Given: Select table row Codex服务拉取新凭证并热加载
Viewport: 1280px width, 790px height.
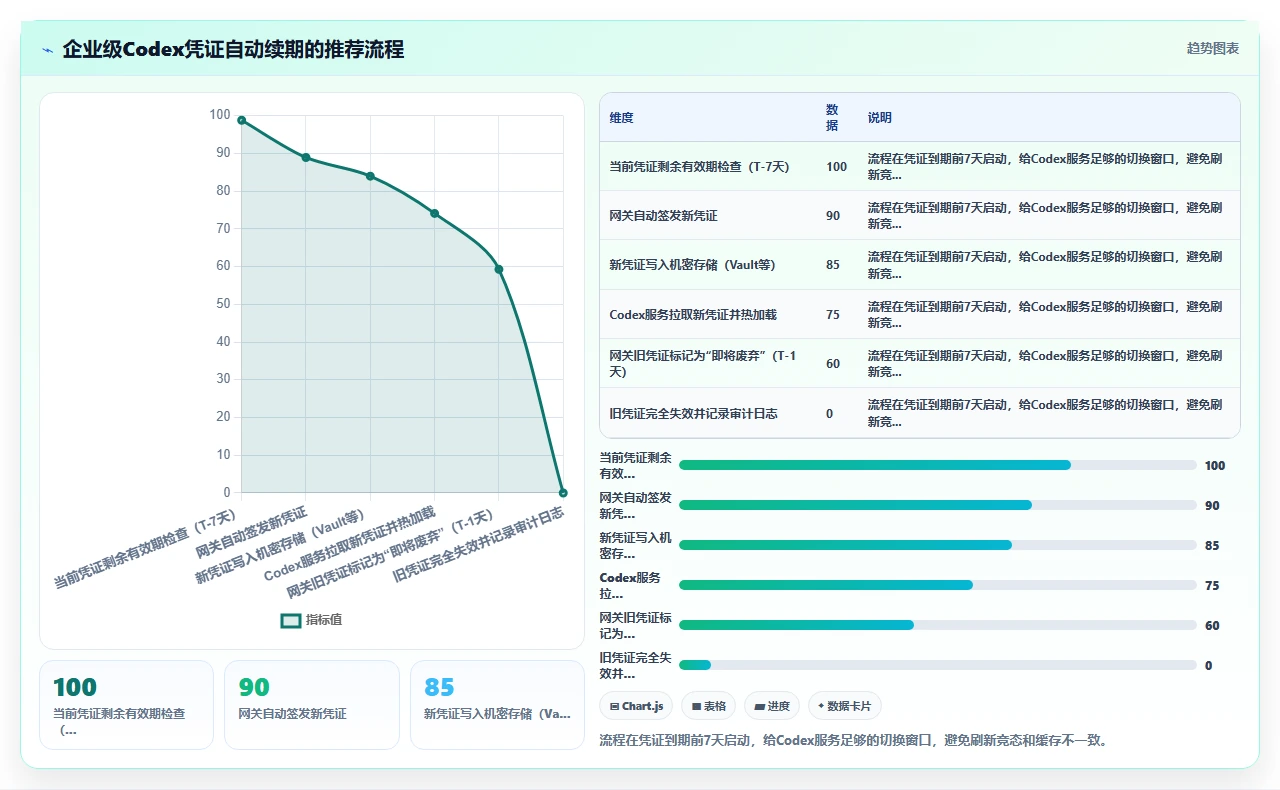Looking at the screenshot, I should pos(919,314).
